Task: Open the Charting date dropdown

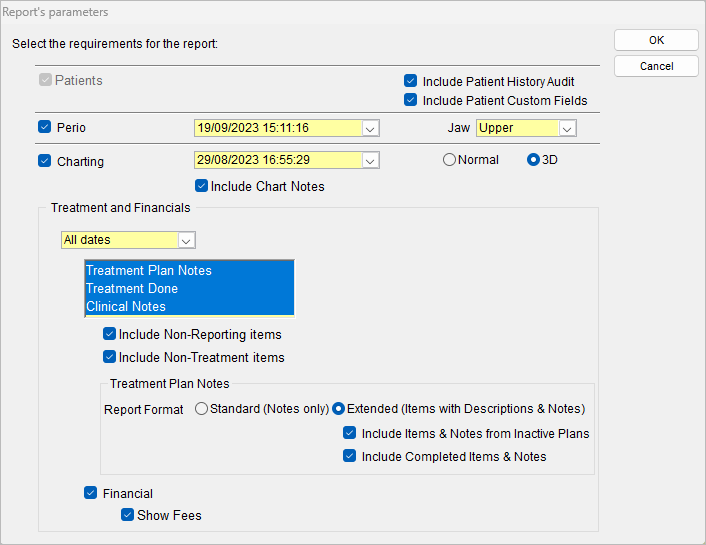Action: 370,160
